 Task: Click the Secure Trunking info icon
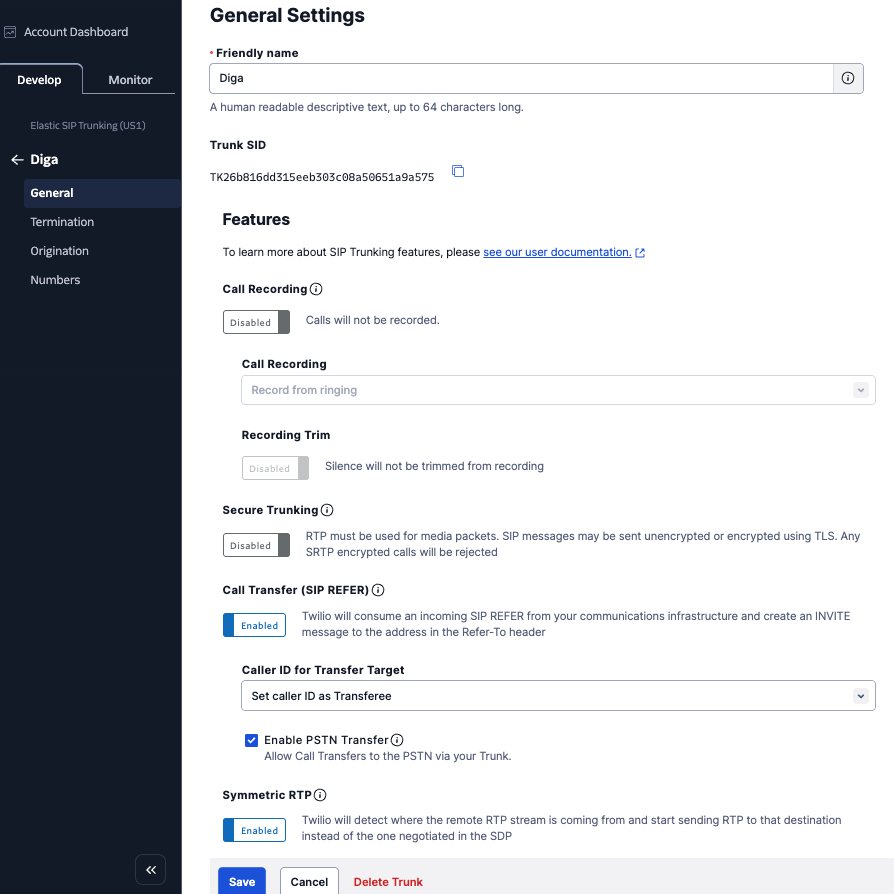[x=327, y=510]
